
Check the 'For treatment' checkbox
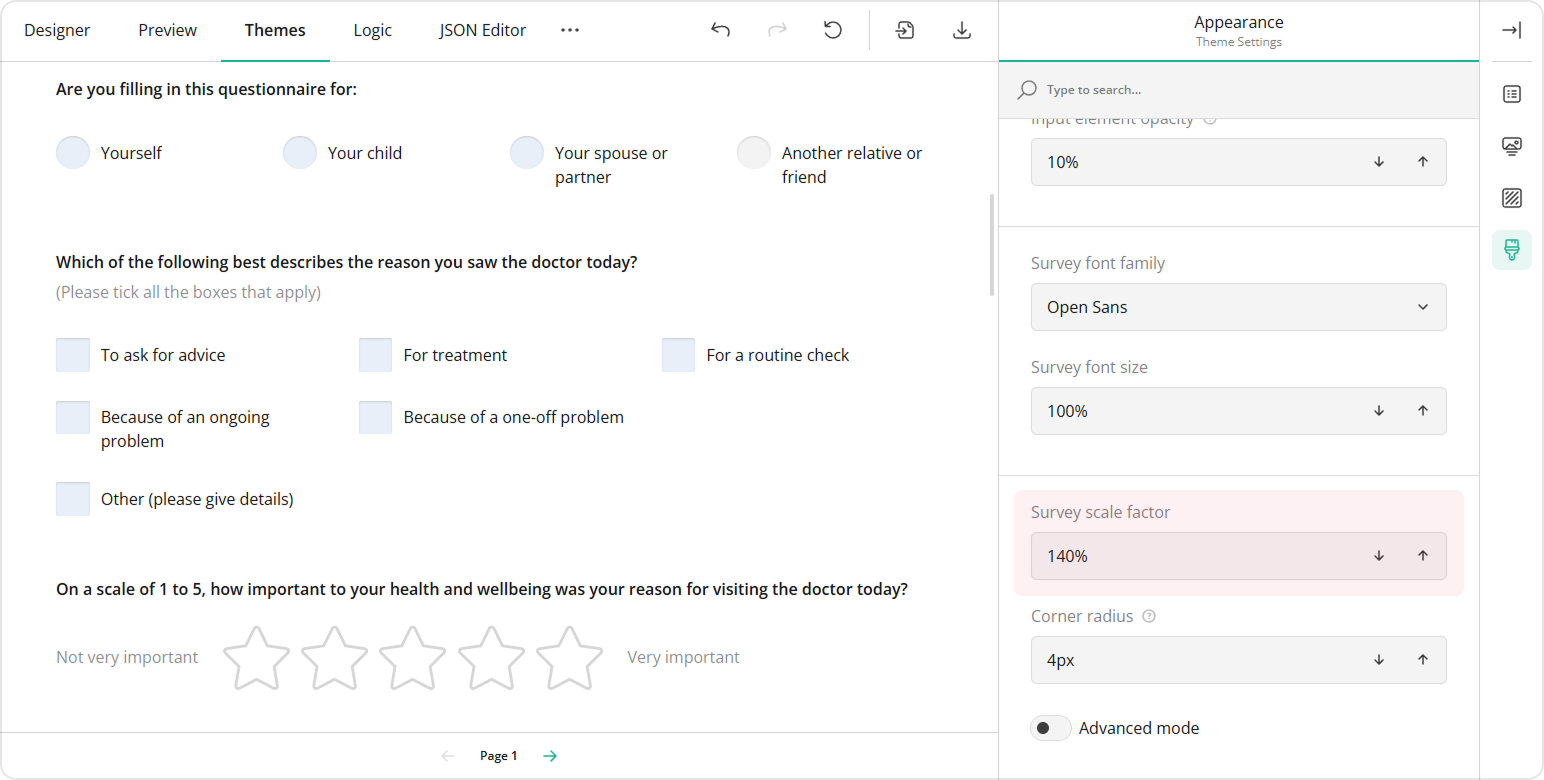point(375,355)
